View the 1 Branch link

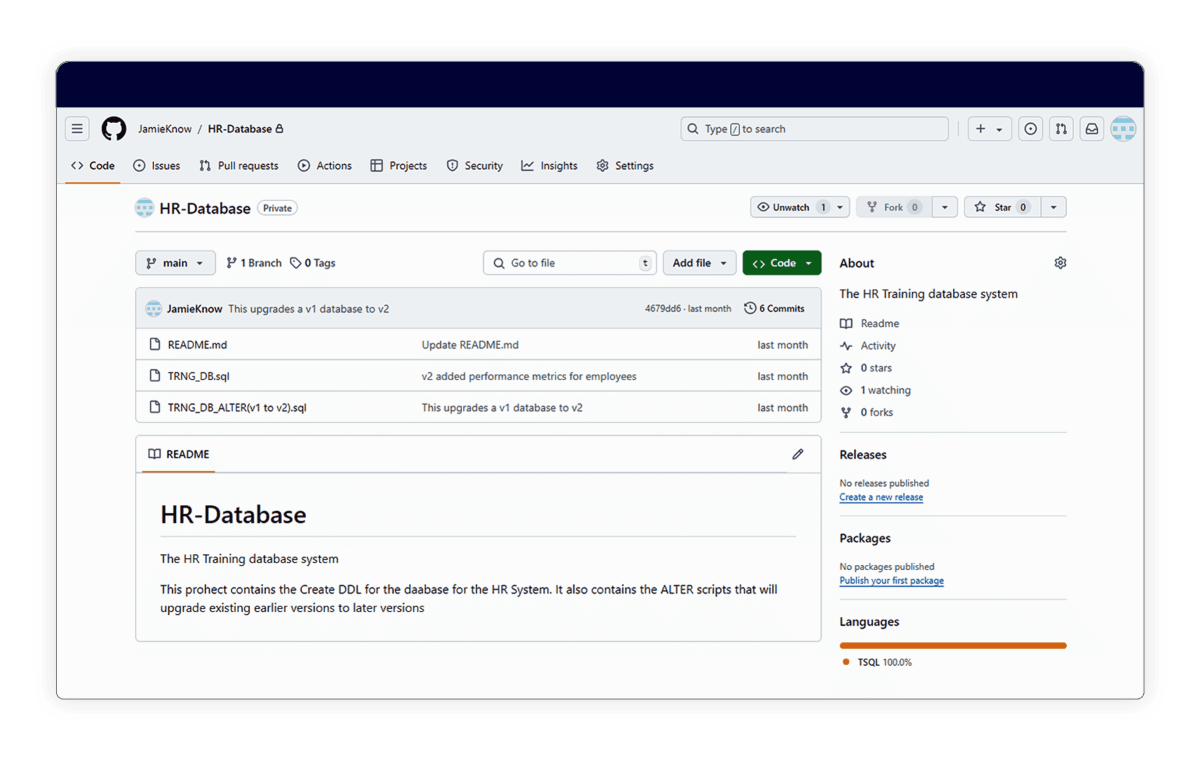coord(254,263)
